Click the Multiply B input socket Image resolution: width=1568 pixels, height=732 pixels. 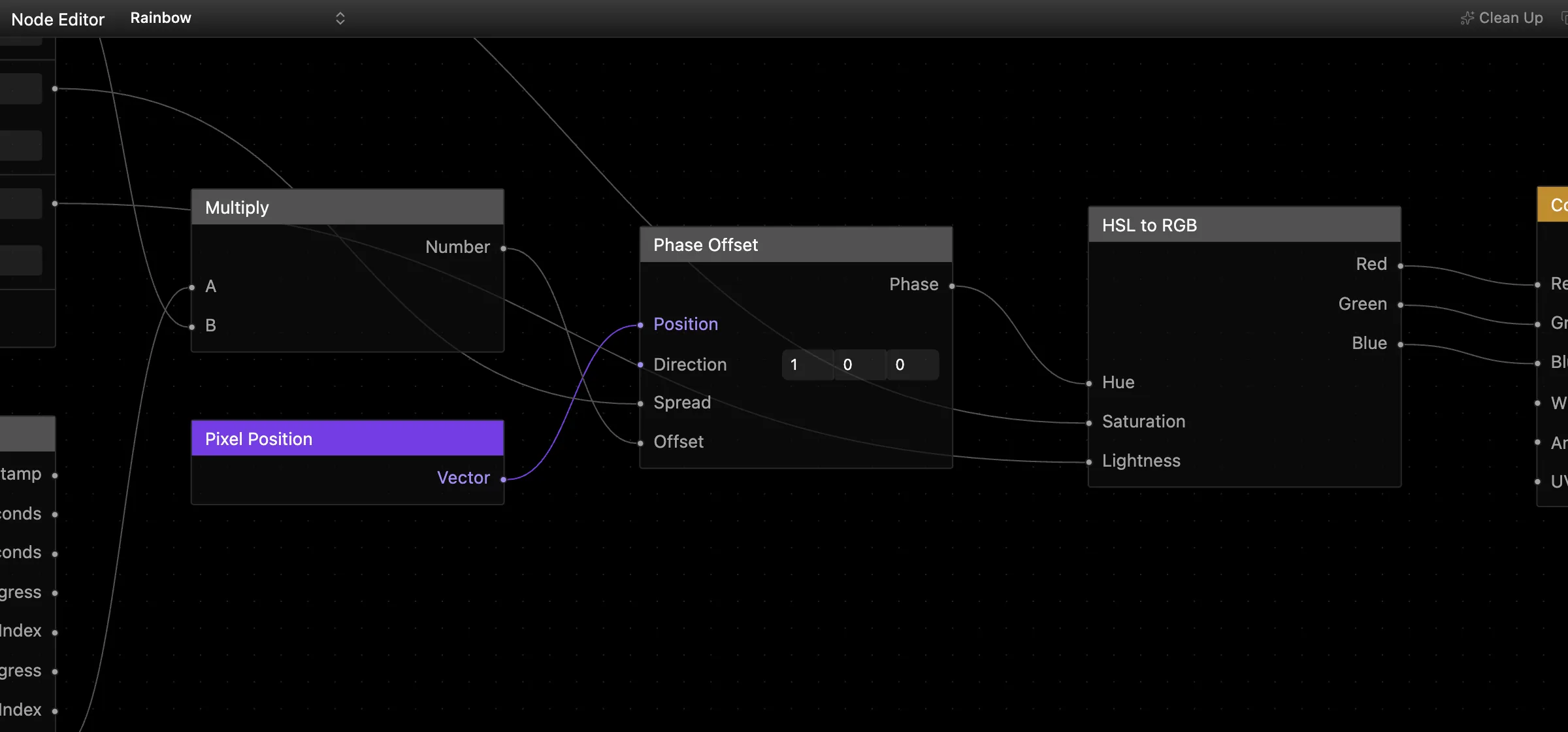(192, 327)
